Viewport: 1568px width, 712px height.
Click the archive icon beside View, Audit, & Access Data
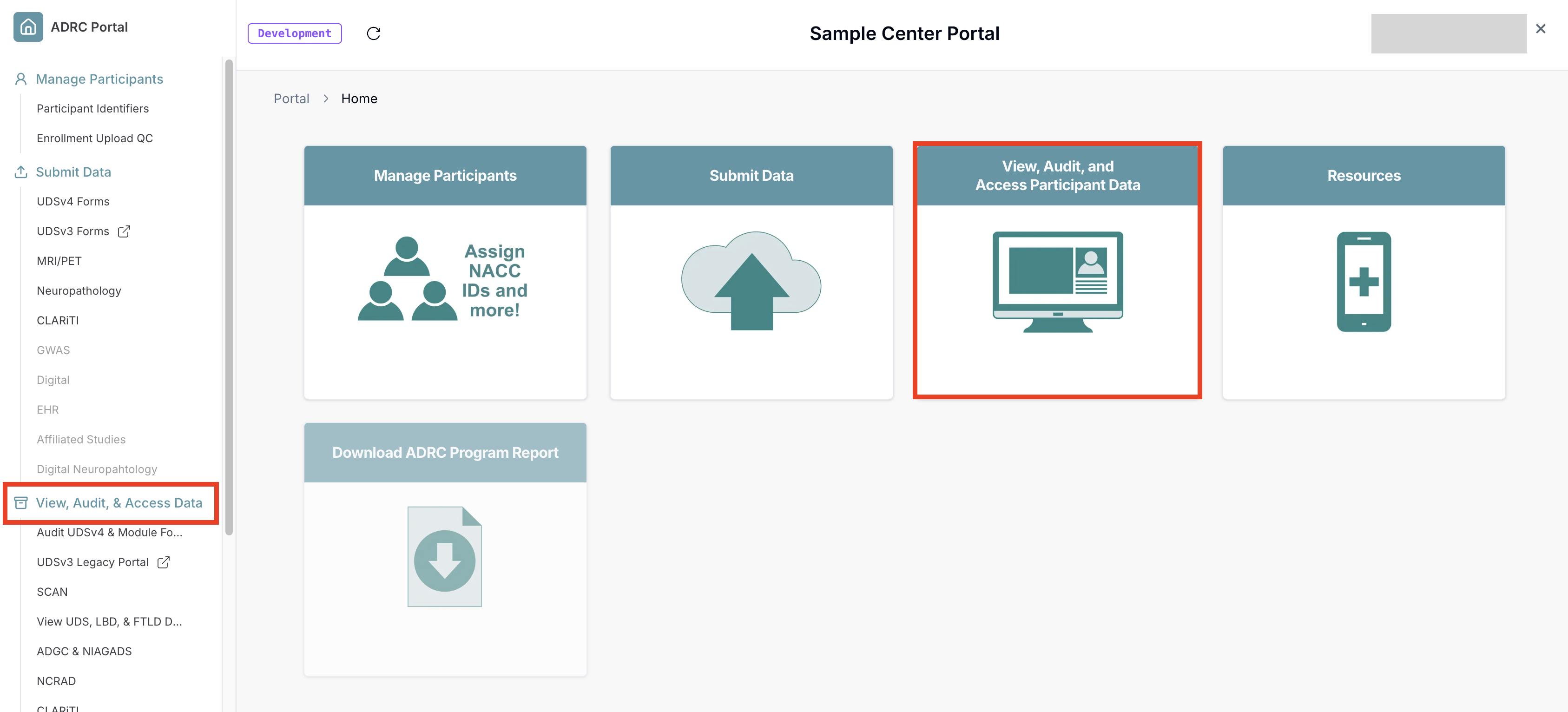[x=21, y=502]
